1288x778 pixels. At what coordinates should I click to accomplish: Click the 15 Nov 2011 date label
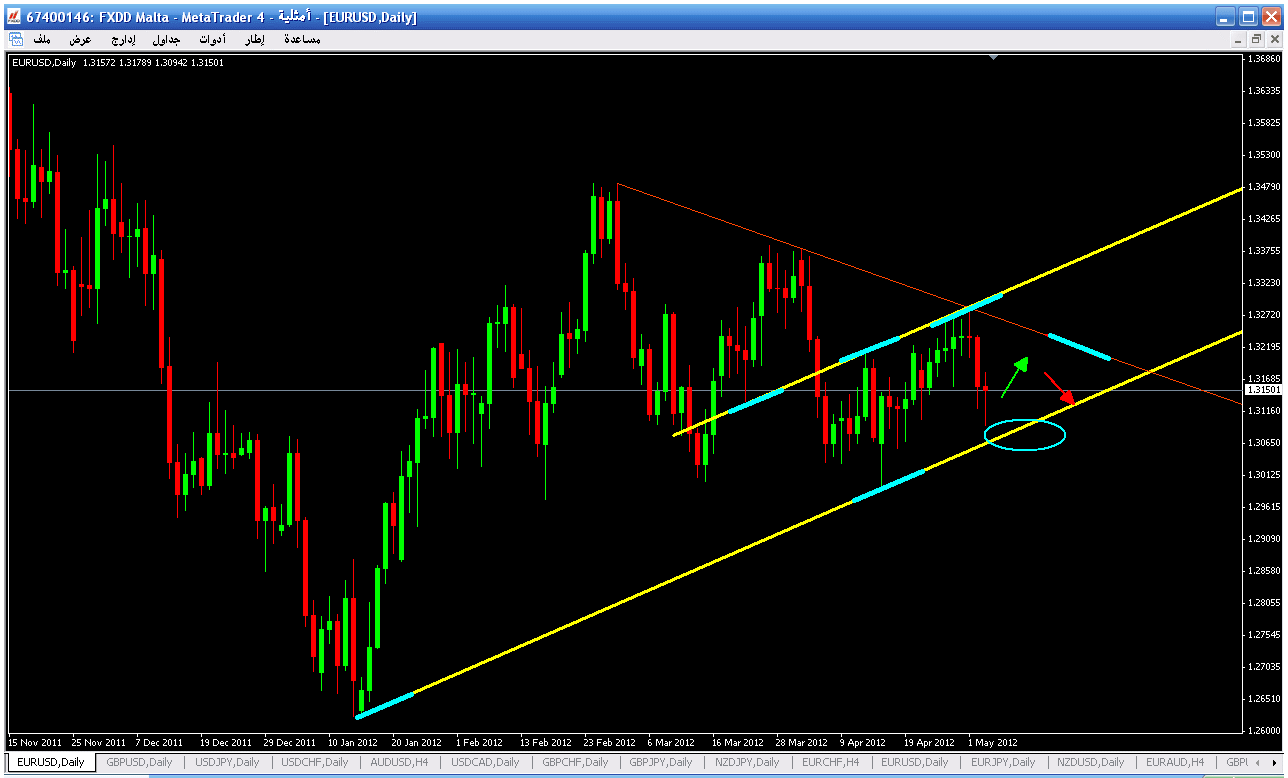click(x=35, y=743)
